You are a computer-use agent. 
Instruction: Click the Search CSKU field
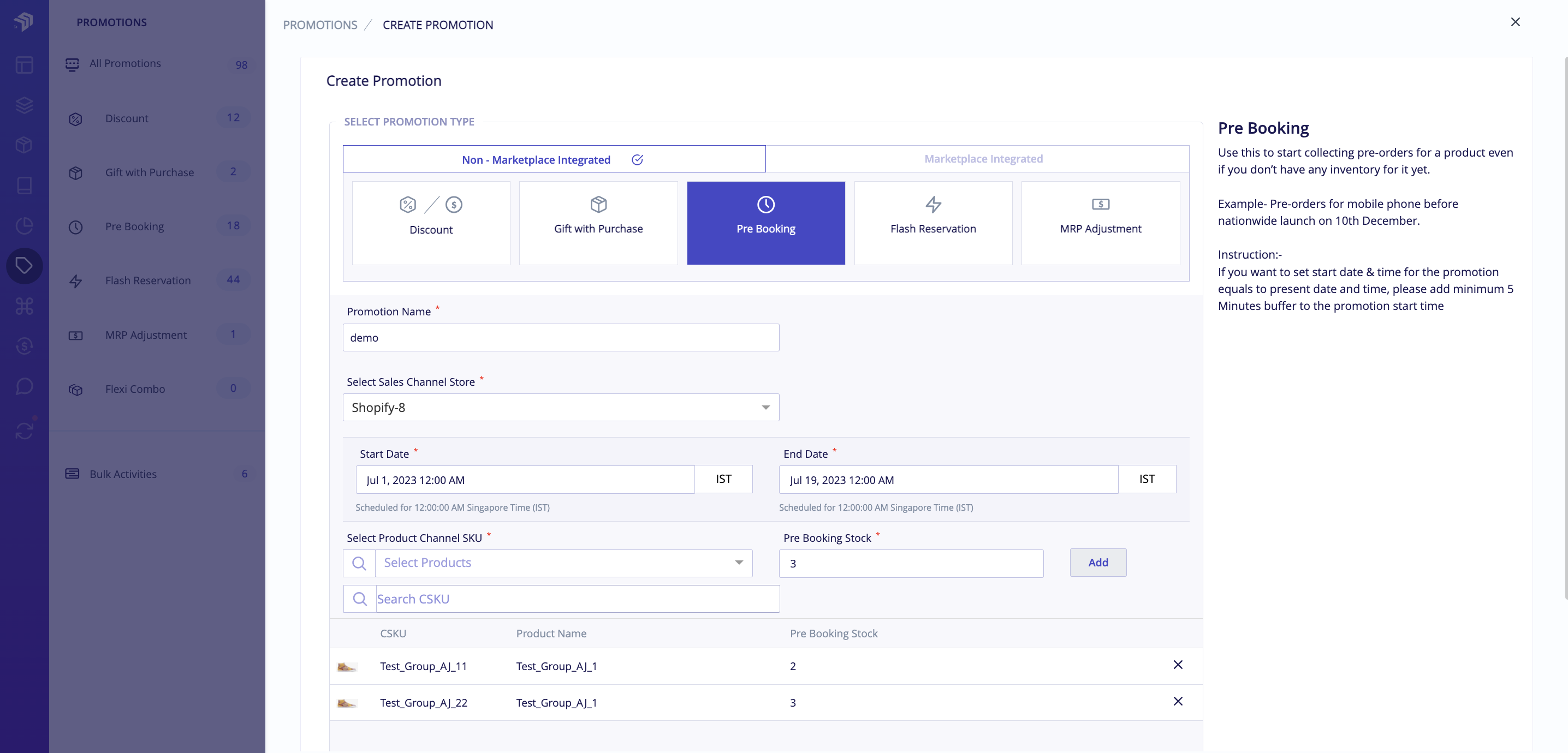pyautogui.click(x=577, y=599)
